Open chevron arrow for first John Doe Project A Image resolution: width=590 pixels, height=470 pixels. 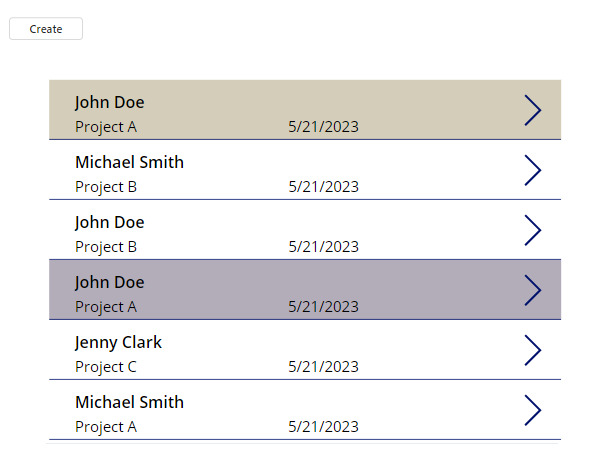tap(533, 110)
